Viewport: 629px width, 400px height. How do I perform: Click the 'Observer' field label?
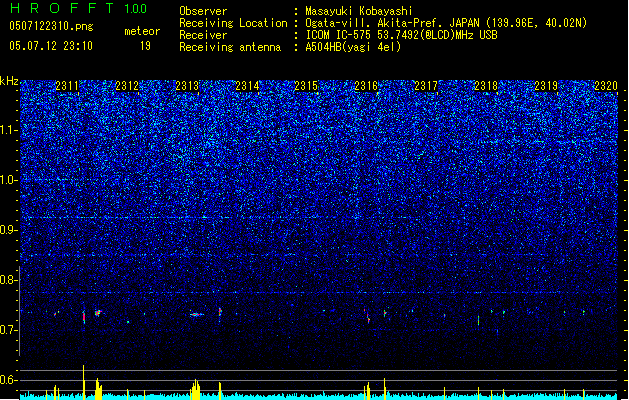[x=203, y=11]
